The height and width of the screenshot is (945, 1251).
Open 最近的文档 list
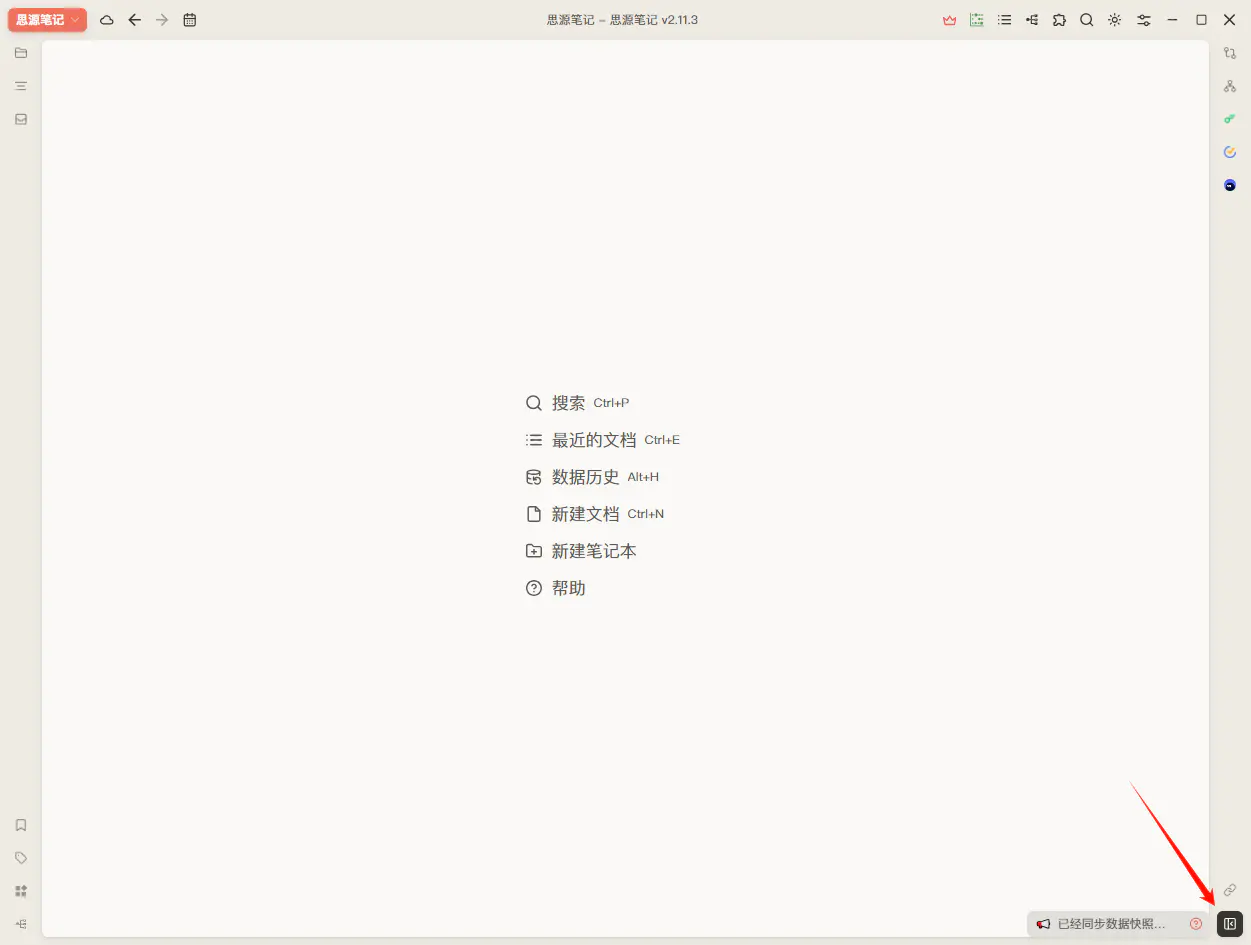tap(602, 440)
